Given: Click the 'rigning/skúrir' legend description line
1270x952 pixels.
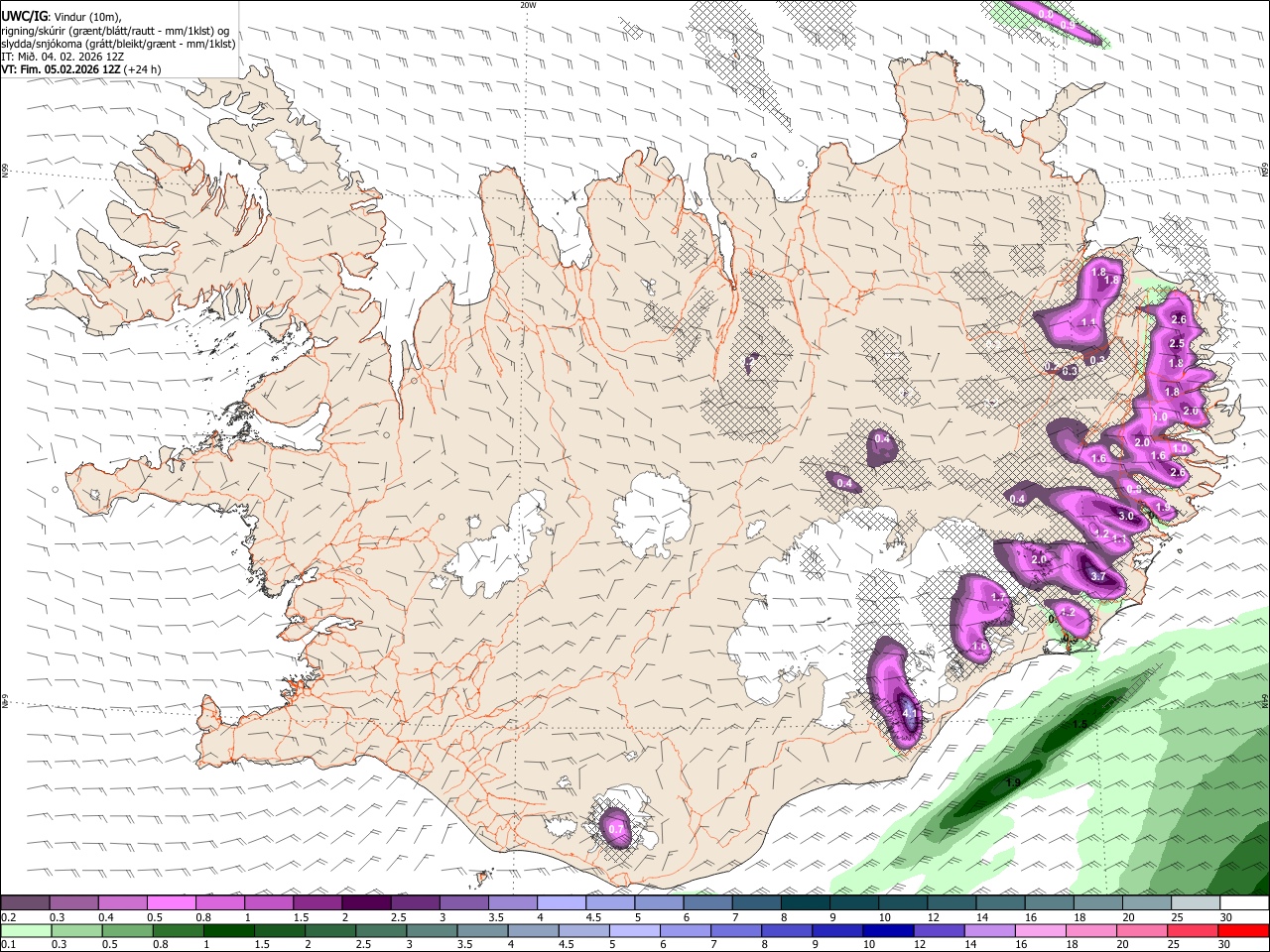Looking at the screenshot, I should point(115,31).
